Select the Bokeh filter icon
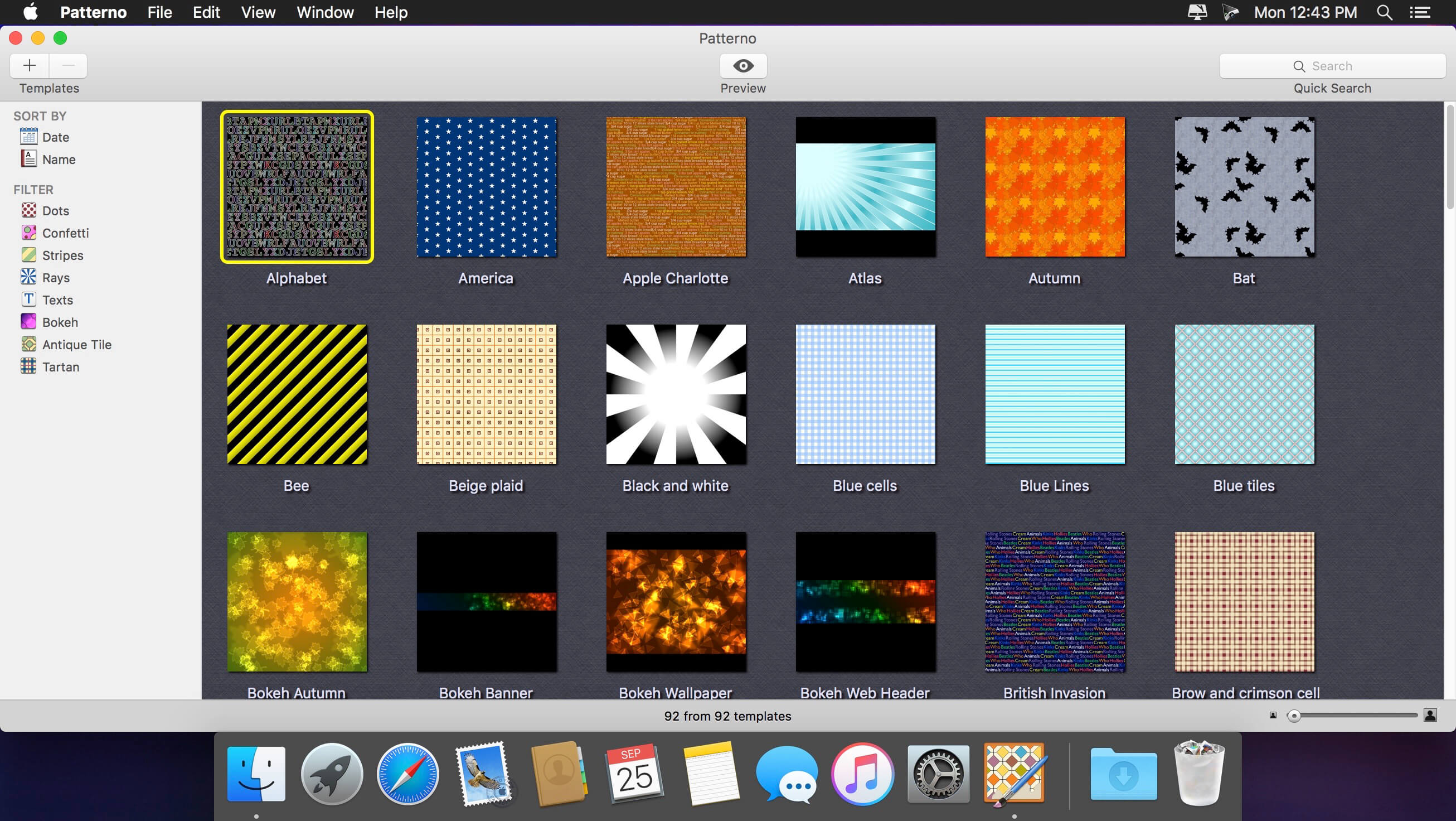This screenshot has height=821, width=1456. pos(28,321)
